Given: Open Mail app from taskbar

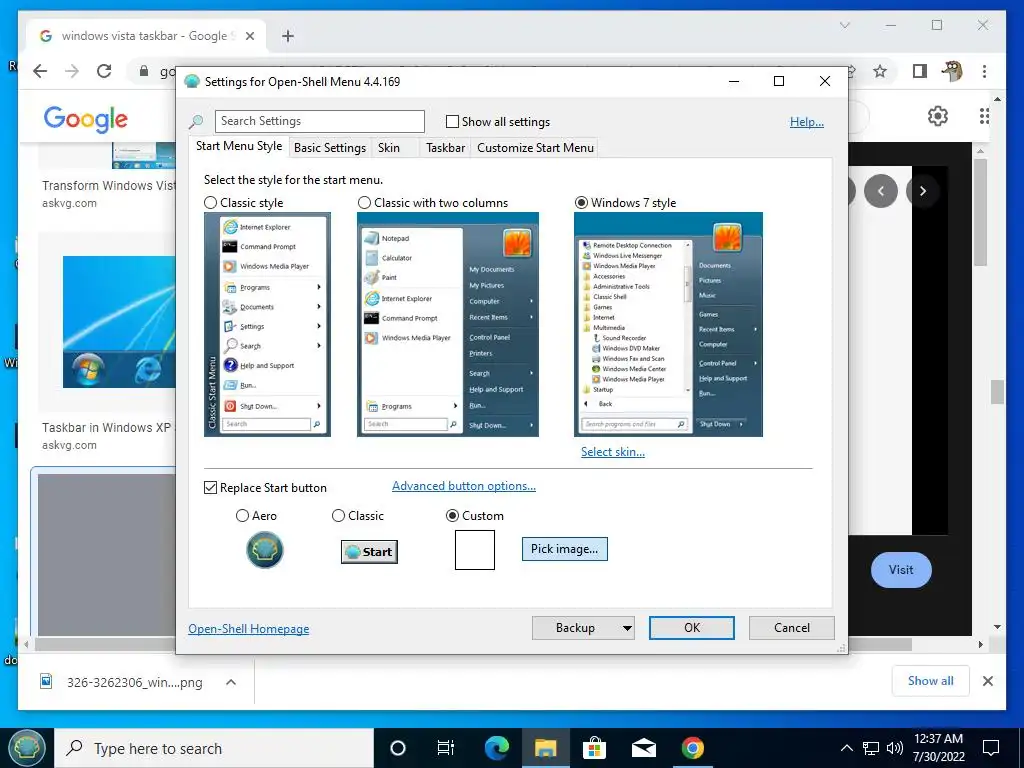Looking at the screenshot, I should (643, 748).
